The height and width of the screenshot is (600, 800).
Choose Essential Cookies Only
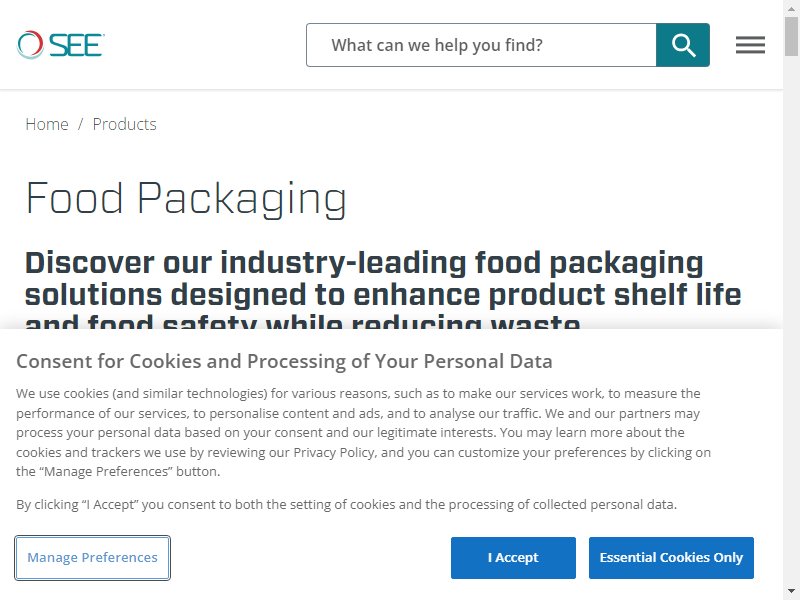(x=671, y=558)
